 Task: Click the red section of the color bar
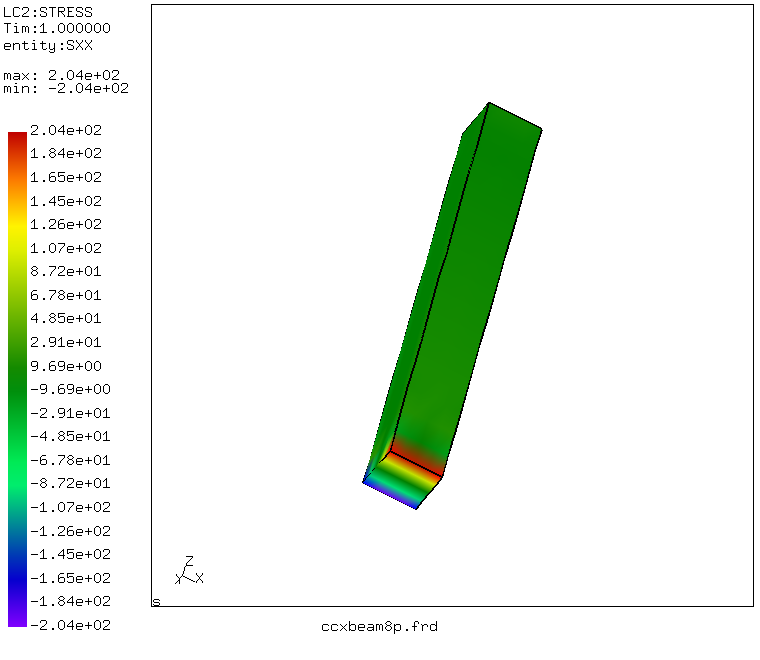point(17,145)
